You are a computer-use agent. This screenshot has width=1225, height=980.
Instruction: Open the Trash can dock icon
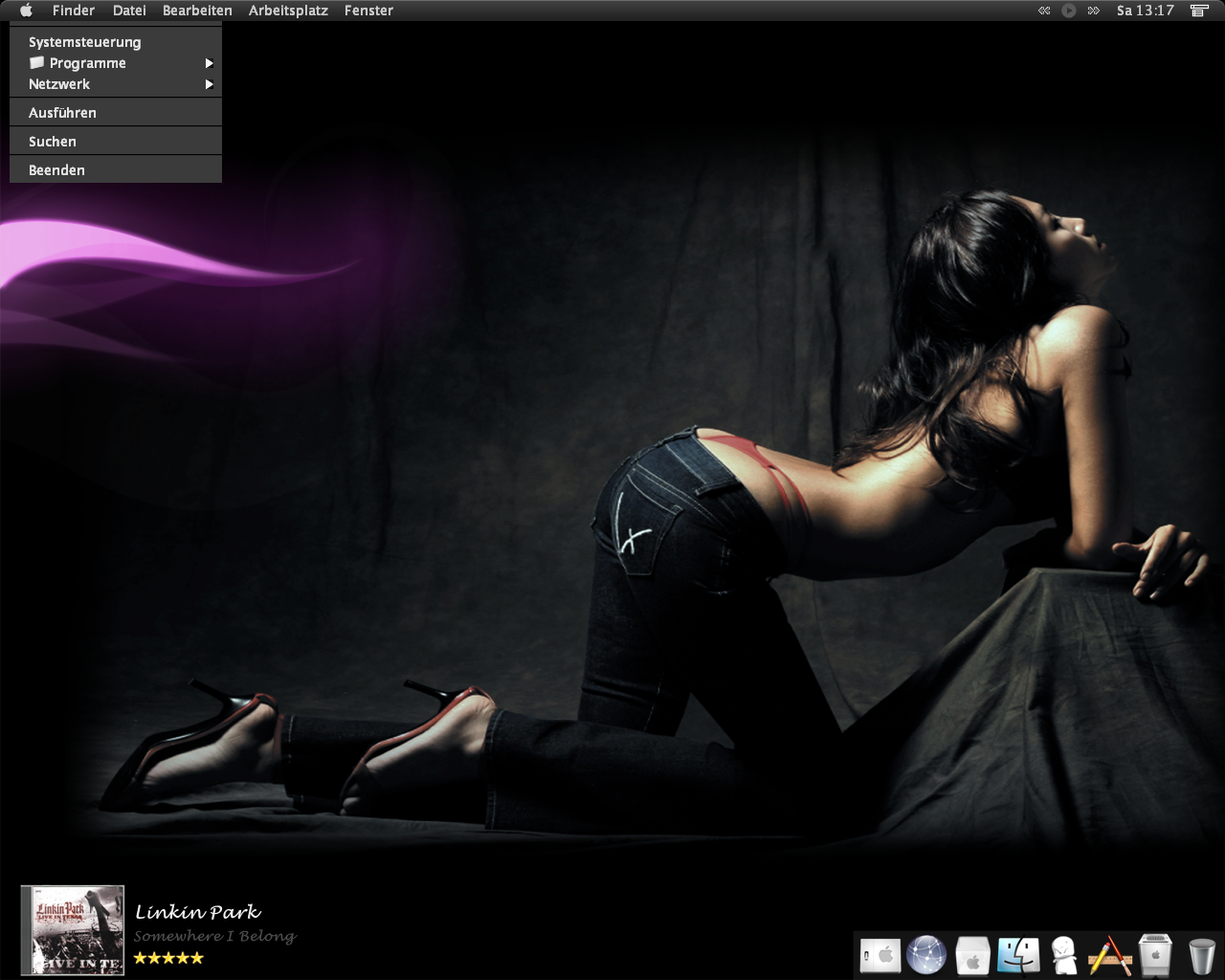pyautogui.click(x=1202, y=956)
